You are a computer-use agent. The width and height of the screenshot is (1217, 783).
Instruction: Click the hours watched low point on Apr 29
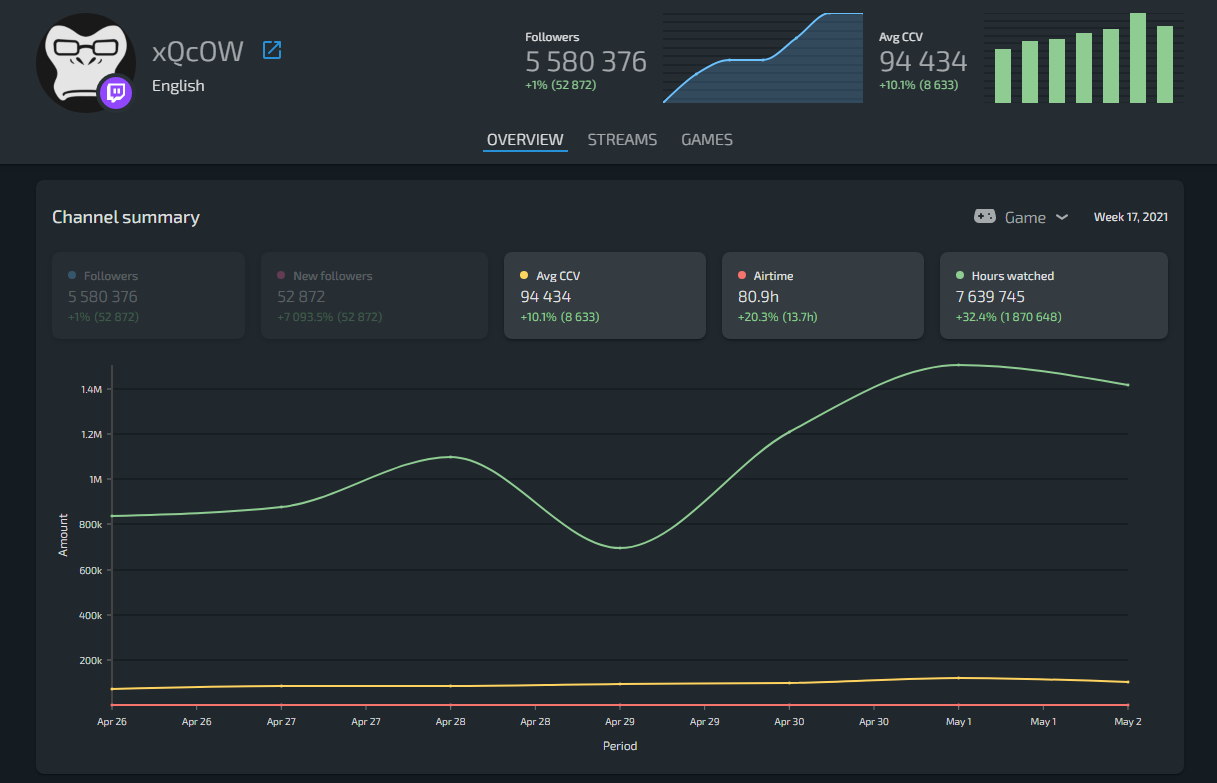click(620, 548)
